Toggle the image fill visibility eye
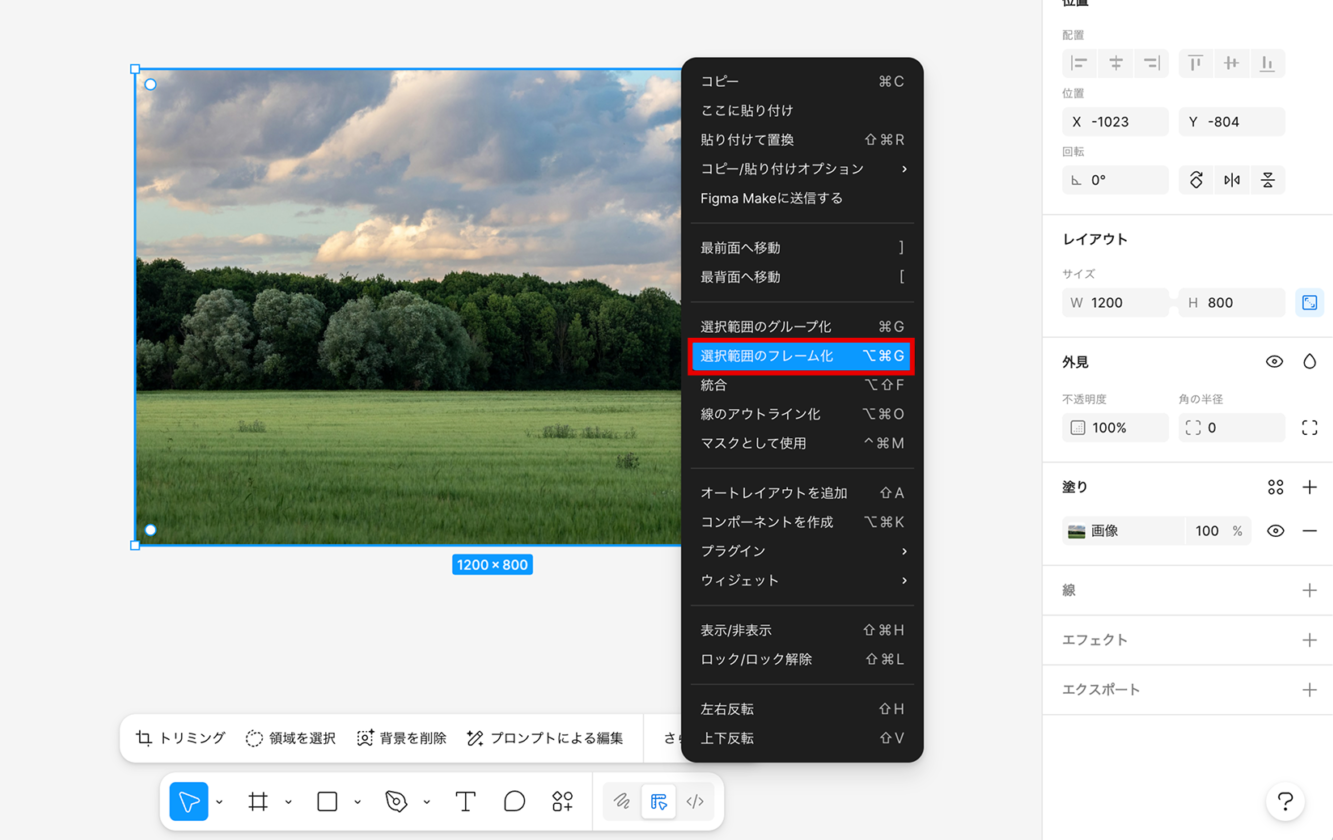1333x840 pixels. [x=1275, y=531]
